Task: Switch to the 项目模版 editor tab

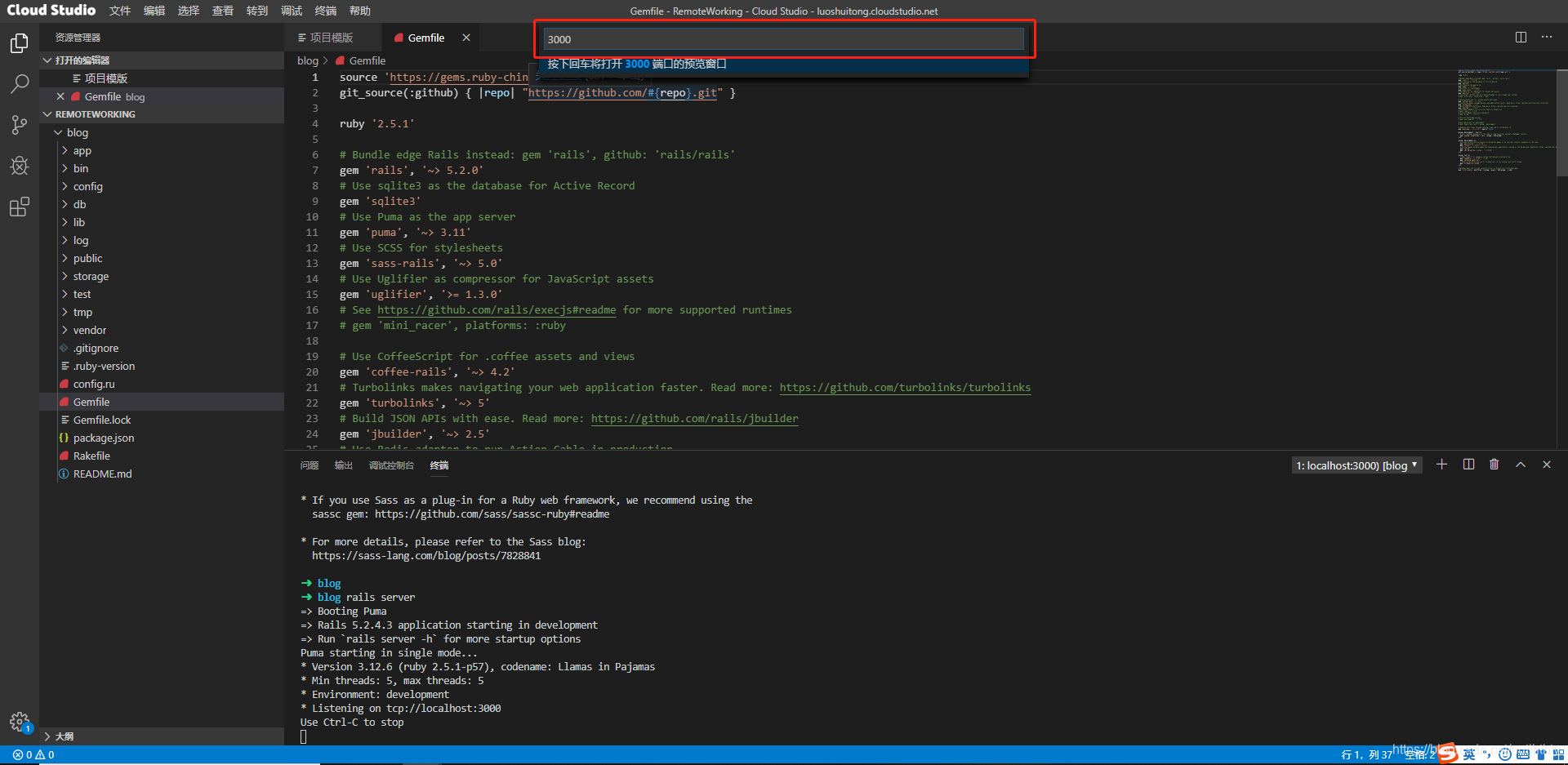Action: click(x=332, y=38)
